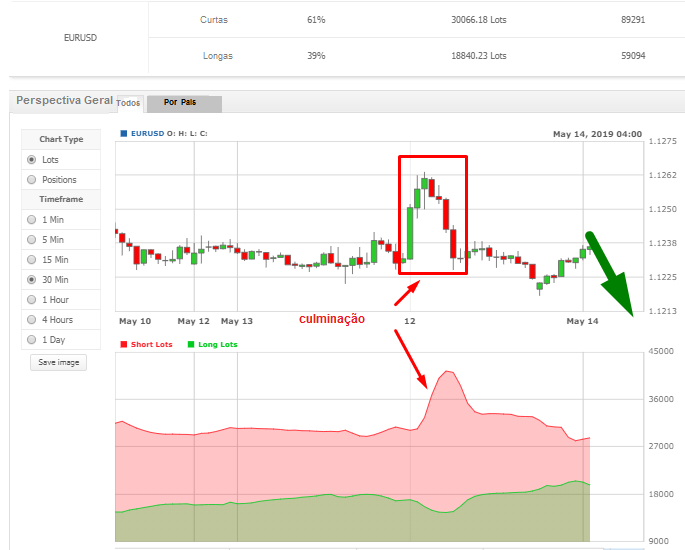Click the red culminação annotation label
This screenshot has width=685, height=550.
(x=333, y=319)
